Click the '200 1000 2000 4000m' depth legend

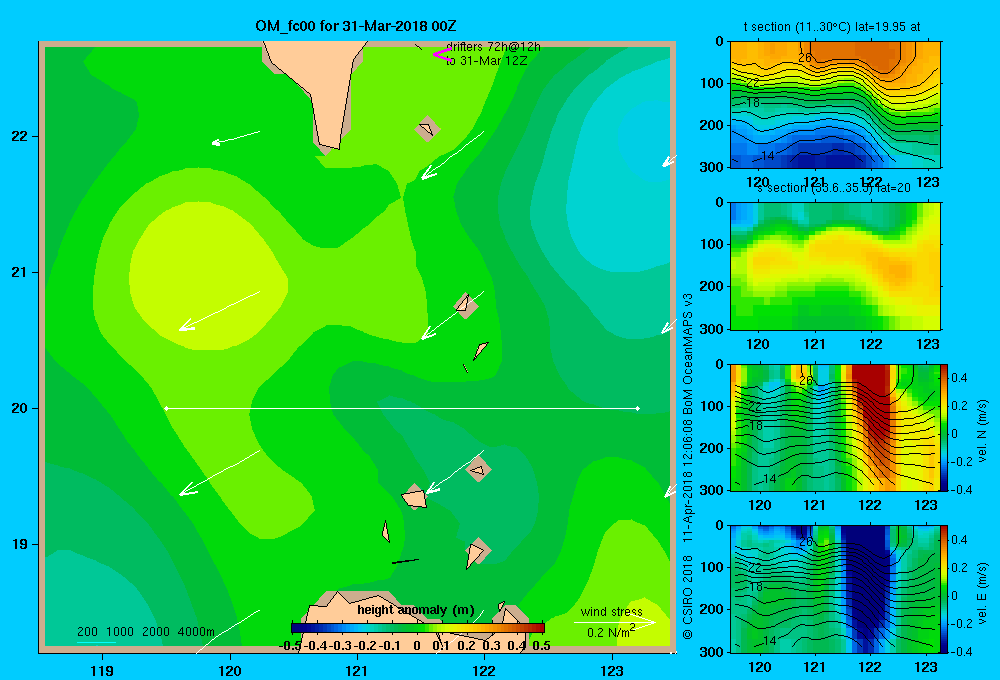[x=145, y=632]
